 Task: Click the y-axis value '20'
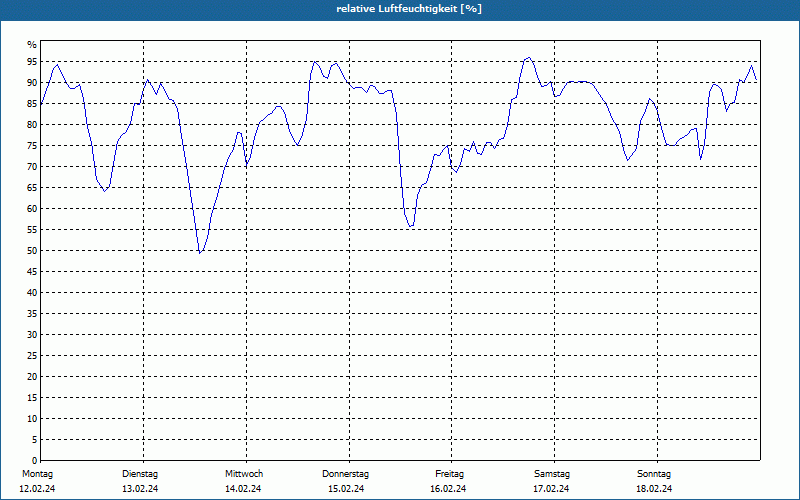pyautogui.click(x=32, y=377)
